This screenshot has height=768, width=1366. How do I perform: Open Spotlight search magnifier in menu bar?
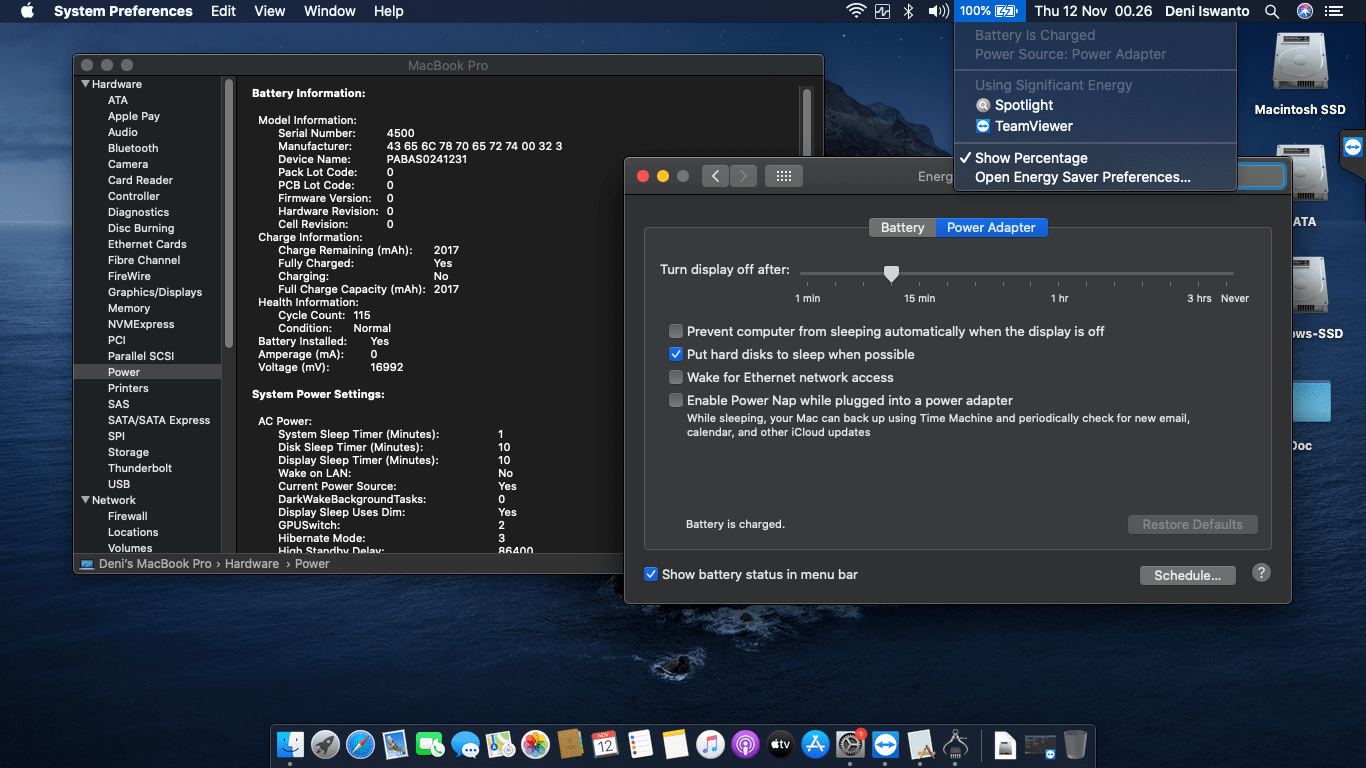1272,11
